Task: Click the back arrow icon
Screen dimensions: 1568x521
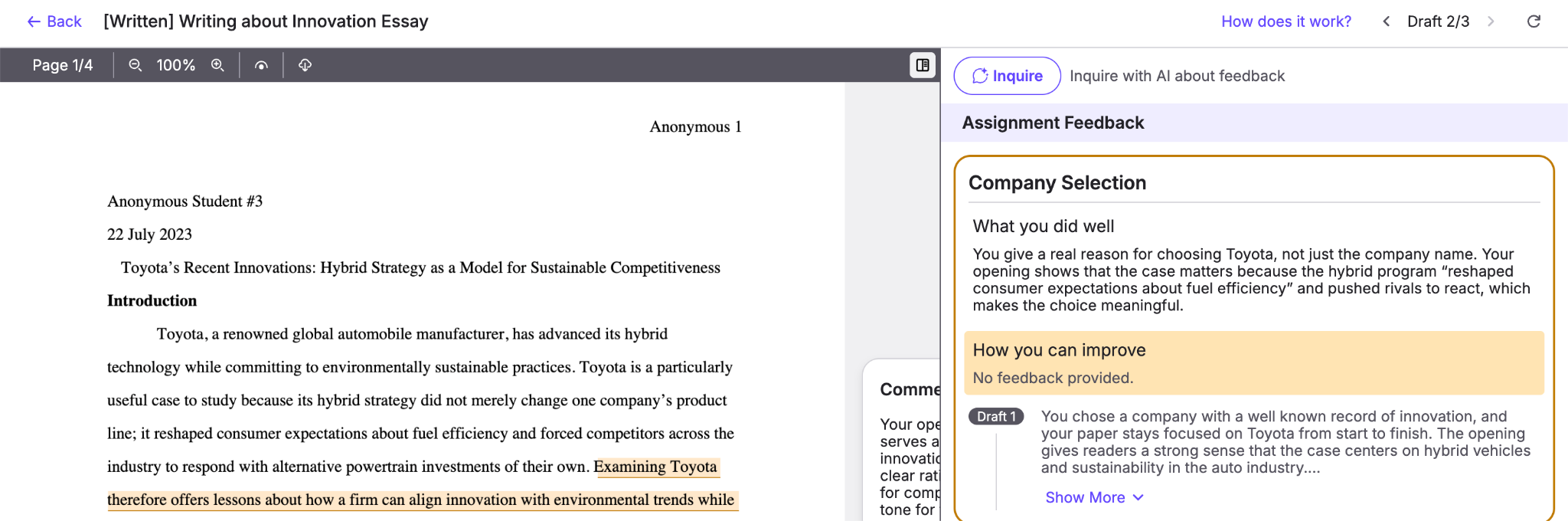Action: pos(34,21)
